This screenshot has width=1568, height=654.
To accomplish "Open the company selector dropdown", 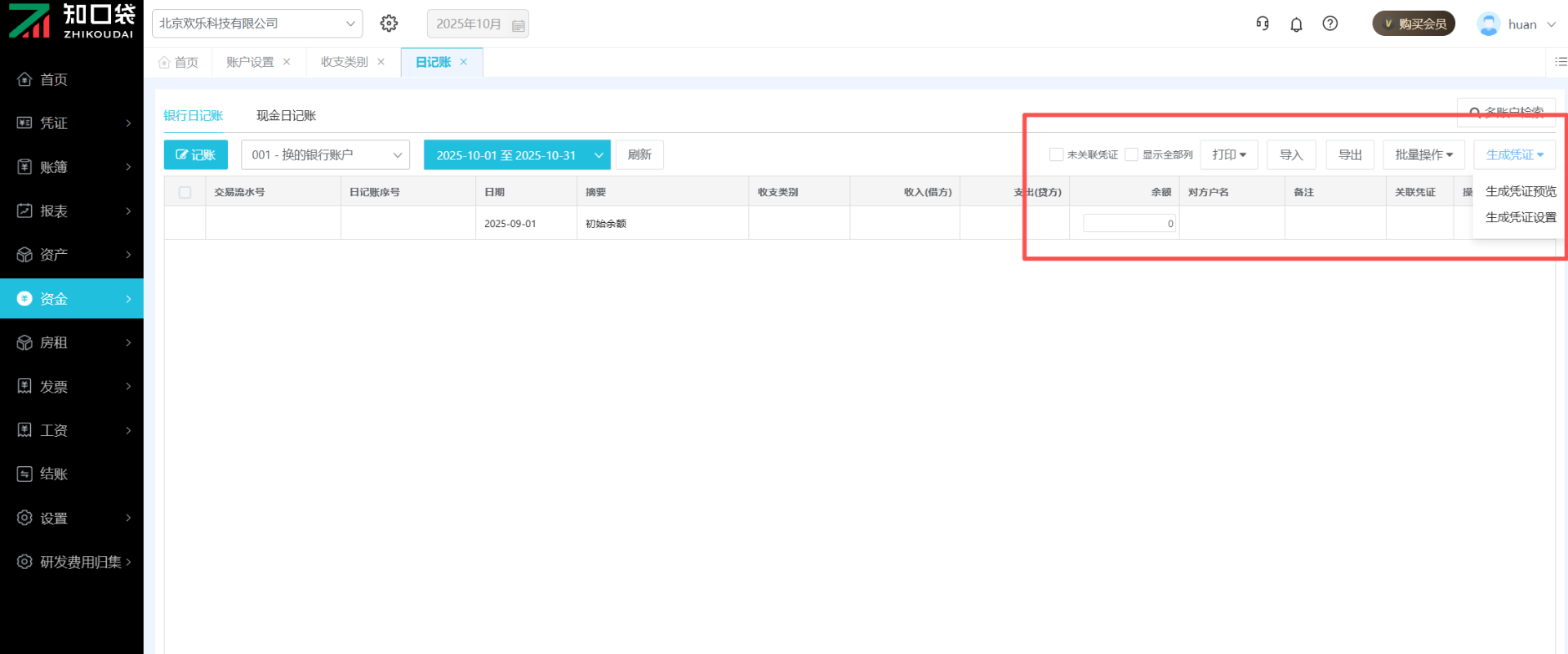I will [x=257, y=24].
